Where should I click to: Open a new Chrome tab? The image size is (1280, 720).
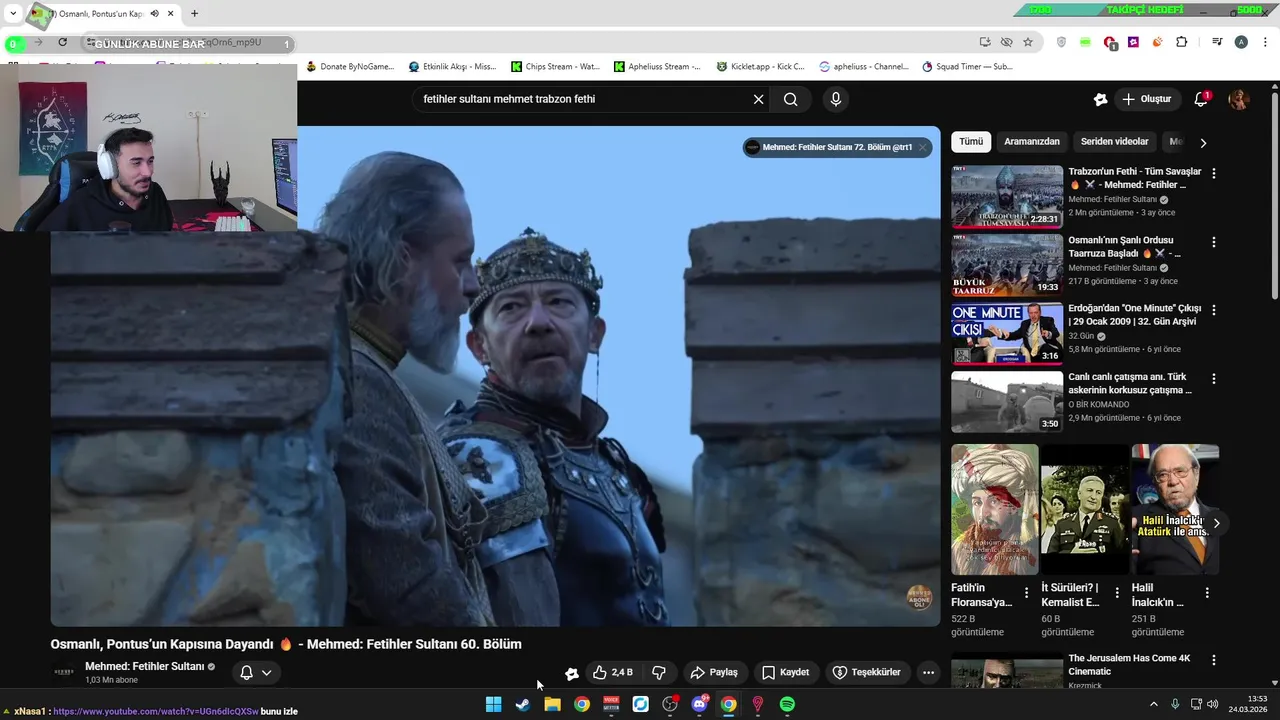[x=194, y=14]
